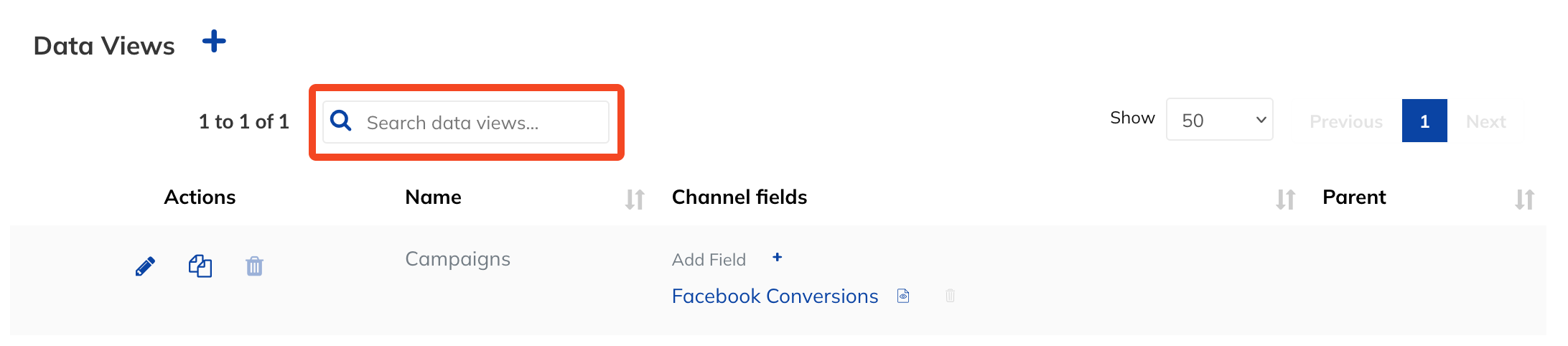Click the small plus next to Add Field
This screenshot has height=346, width=1568.
pyautogui.click(x=777, y=258)
